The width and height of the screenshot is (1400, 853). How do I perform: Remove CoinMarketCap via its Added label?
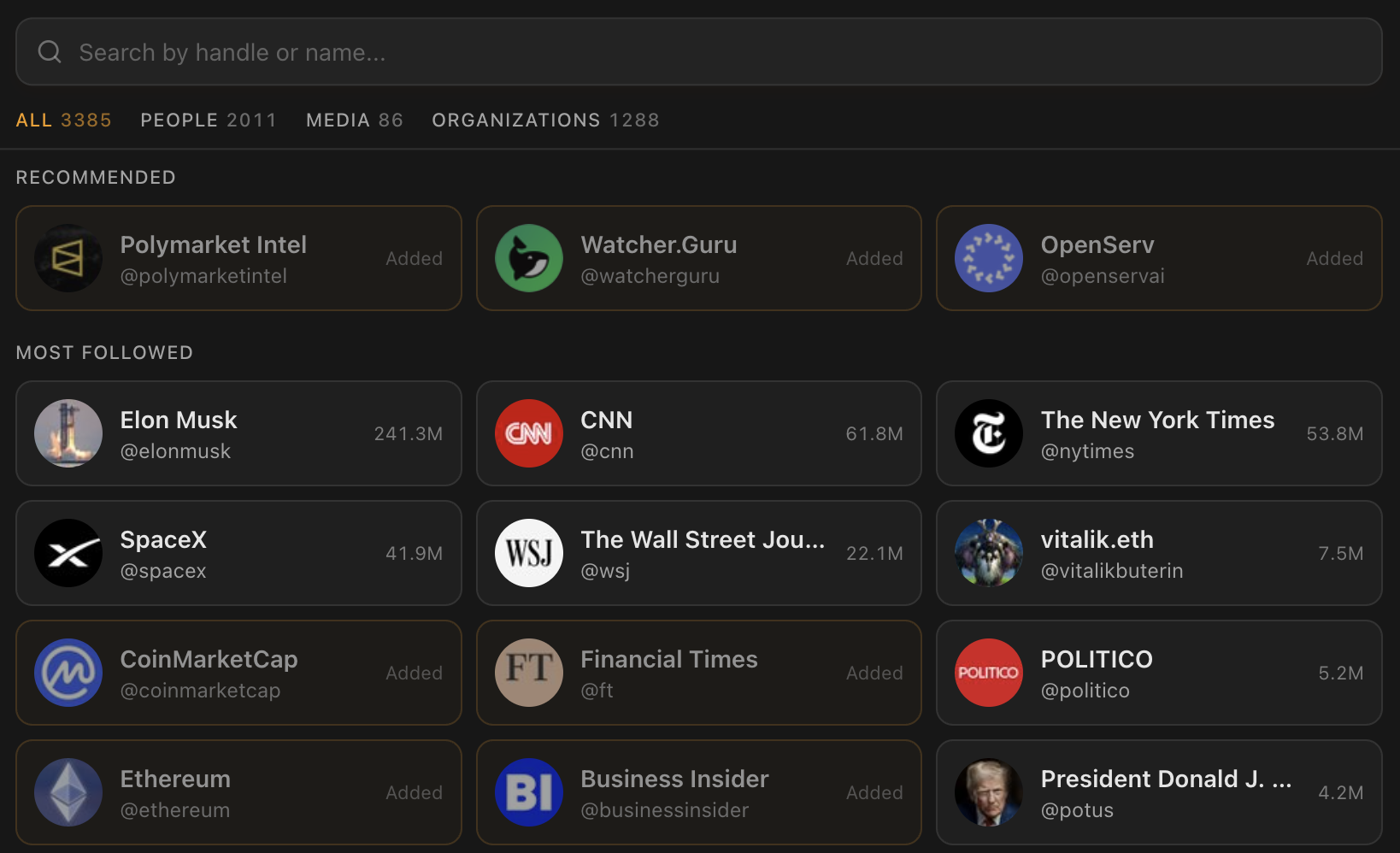click(x=415, y=673)
